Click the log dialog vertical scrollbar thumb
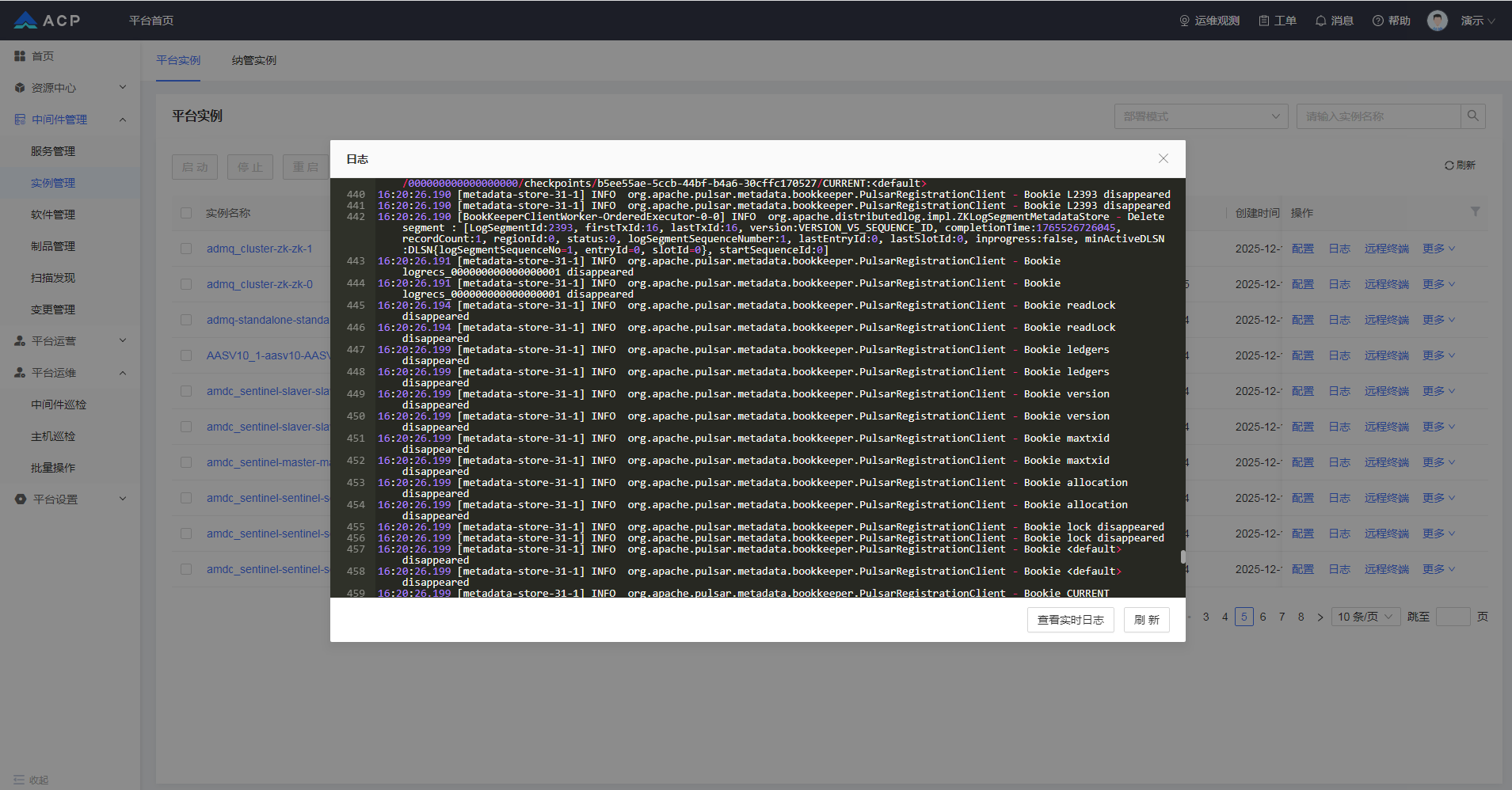The height and width of the screenshot is (790, 1512). tap(1183, 556)
